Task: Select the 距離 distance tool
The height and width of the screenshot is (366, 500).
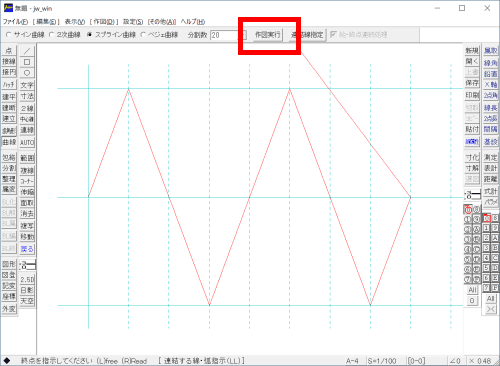Action: (491, 179)
